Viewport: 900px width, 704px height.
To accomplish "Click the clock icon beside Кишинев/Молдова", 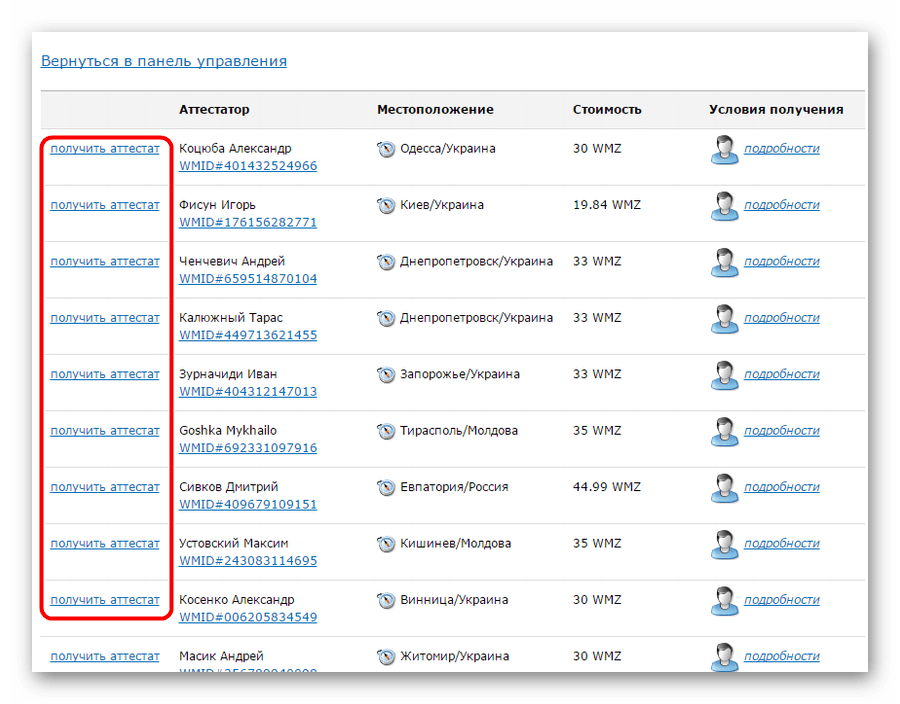I will [386, 545].
